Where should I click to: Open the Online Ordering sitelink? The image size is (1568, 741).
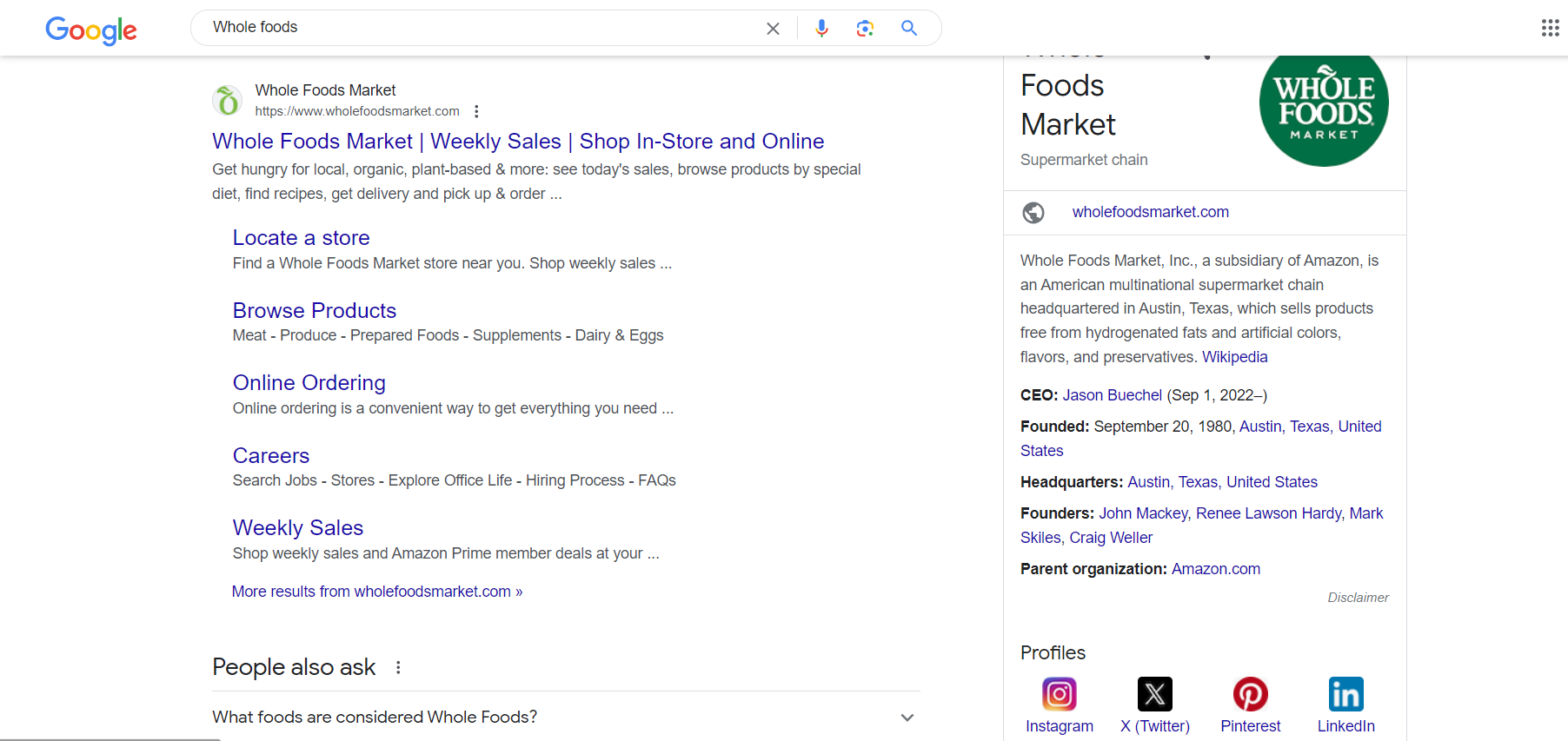click(309, 383)
